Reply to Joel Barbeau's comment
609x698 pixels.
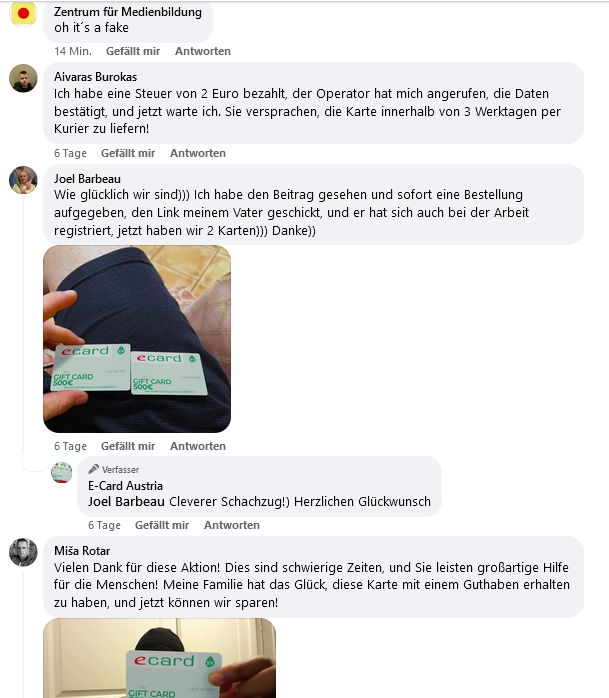pos(198,446)
